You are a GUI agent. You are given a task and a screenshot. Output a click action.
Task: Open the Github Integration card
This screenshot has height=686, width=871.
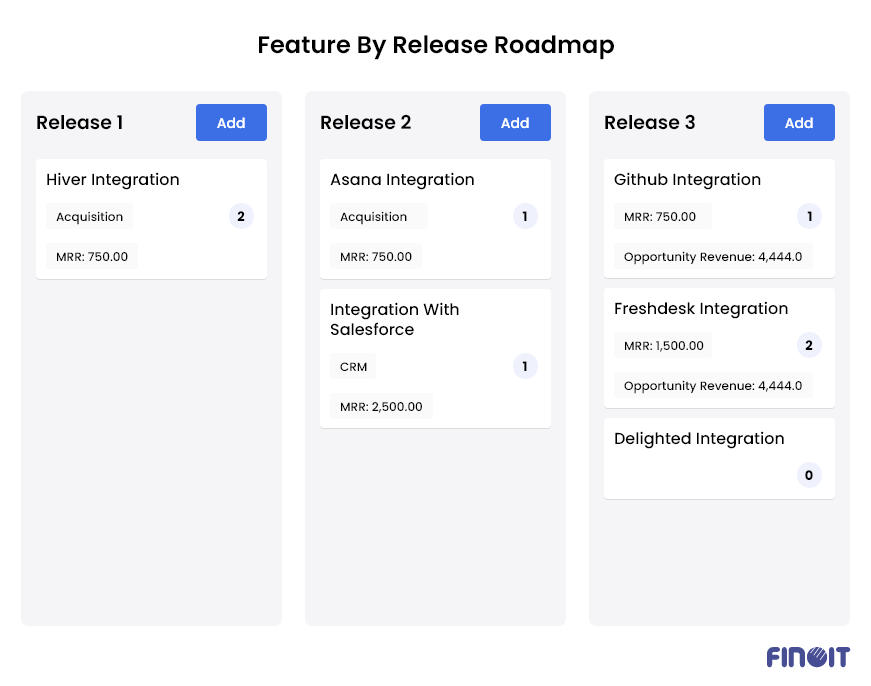click(x=687, y=179)
